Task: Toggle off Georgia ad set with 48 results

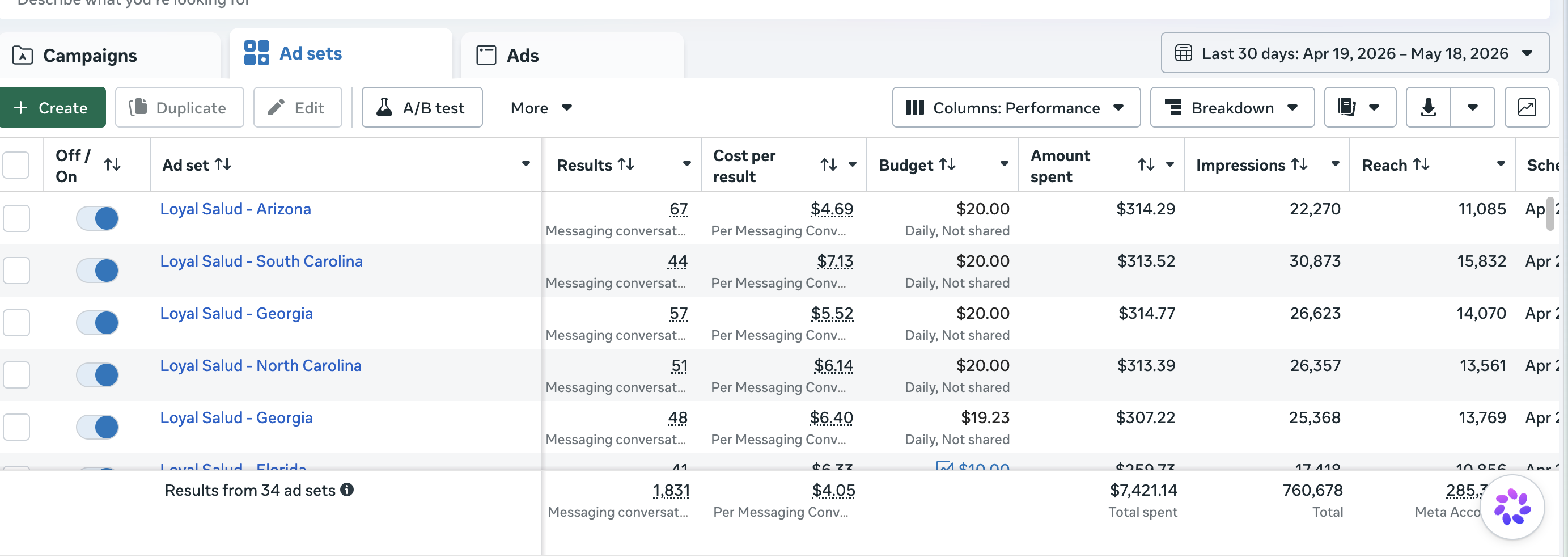Action: [x=98, y=427]
